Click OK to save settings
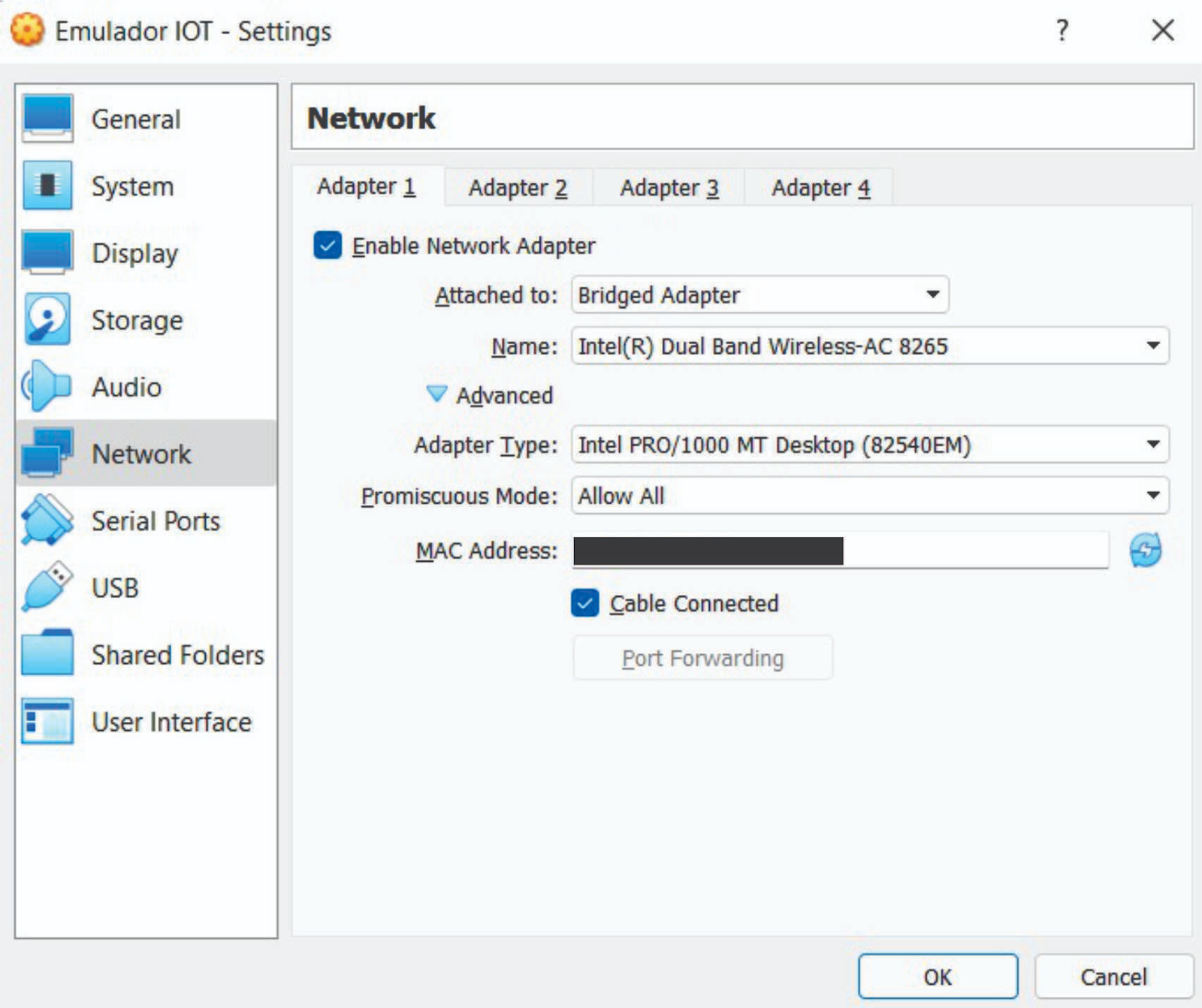Viewport: 1202px width, 1008px height. 938,976
